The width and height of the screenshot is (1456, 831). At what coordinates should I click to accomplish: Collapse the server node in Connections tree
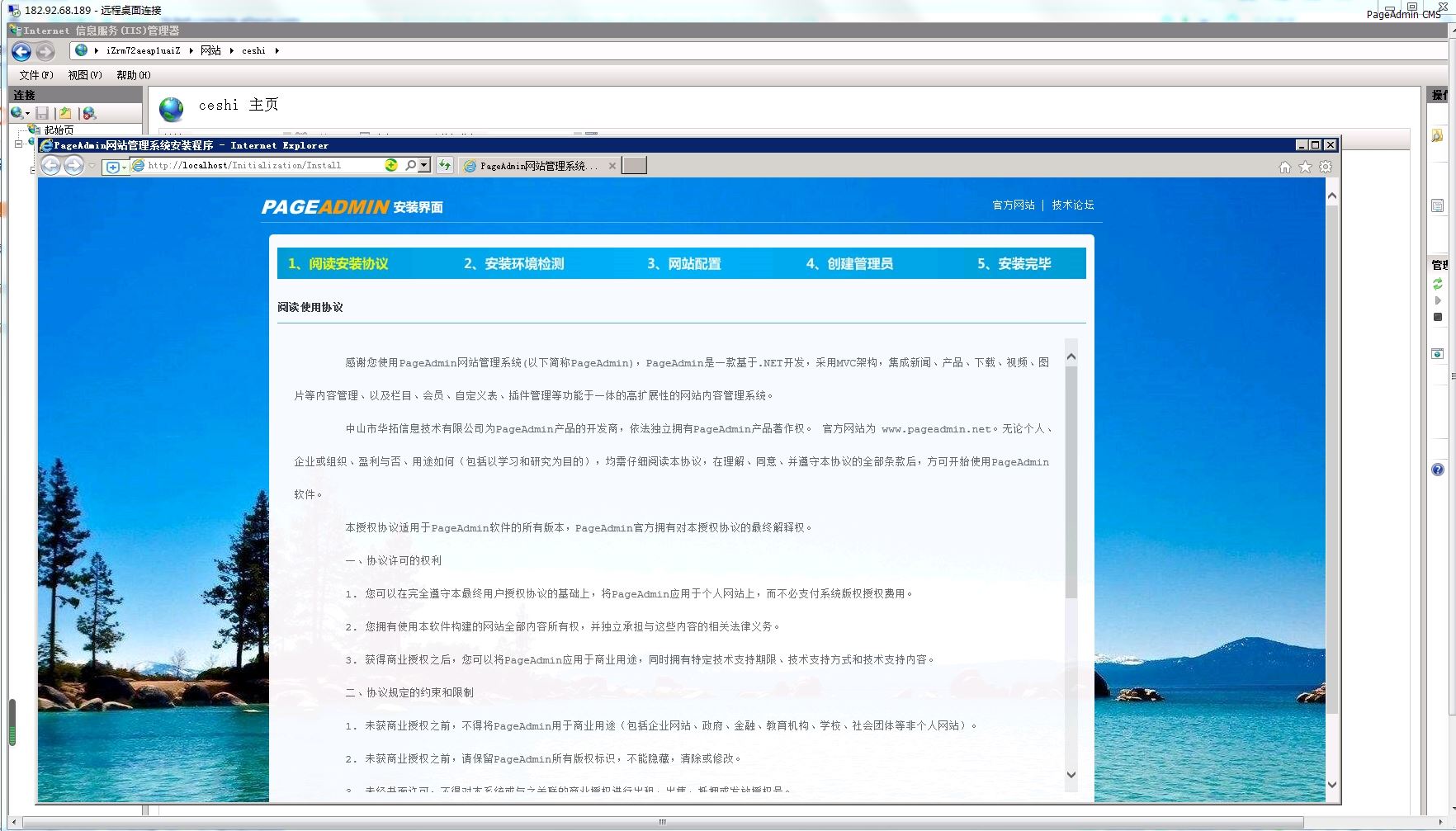18,144
